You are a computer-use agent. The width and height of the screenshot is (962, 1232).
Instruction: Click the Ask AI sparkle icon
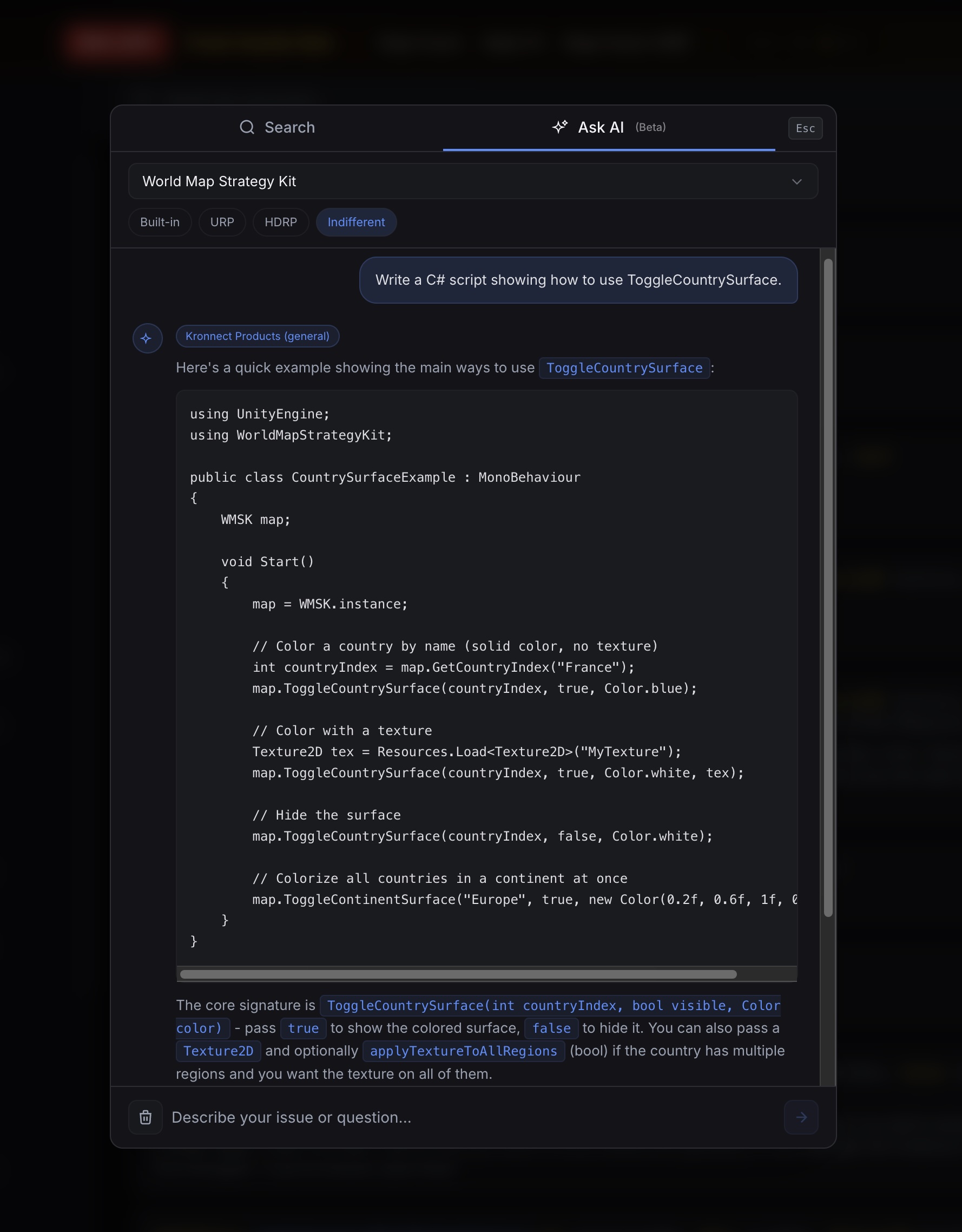coord(559,127)
